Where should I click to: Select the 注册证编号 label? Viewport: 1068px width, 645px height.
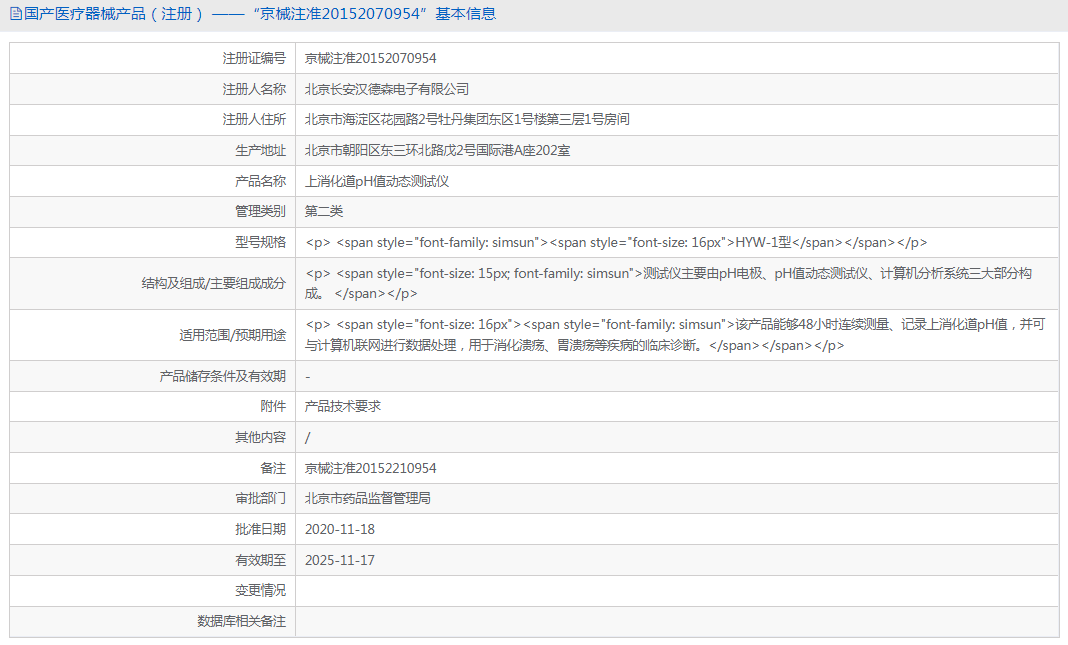point(254,59)
